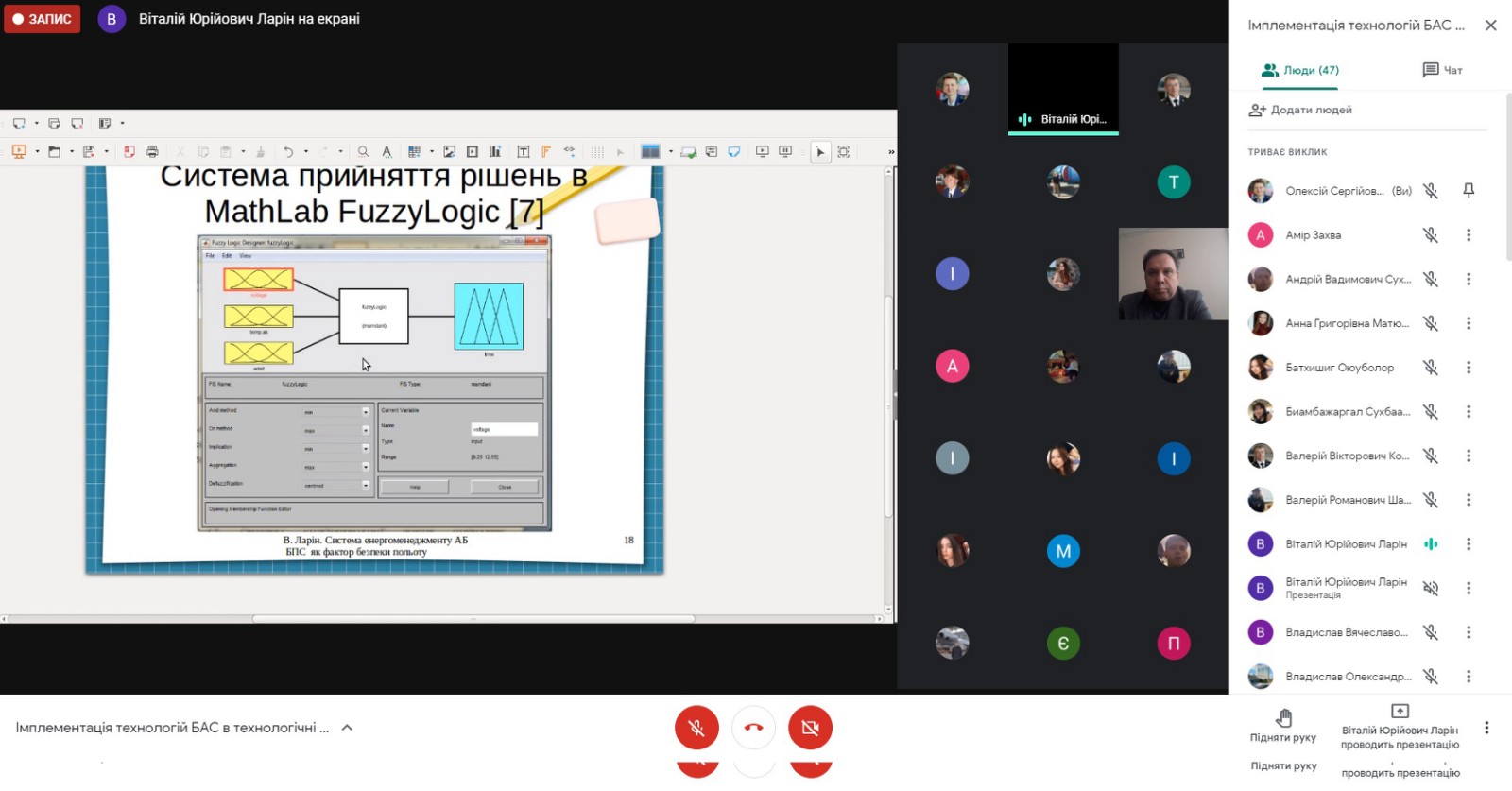Screen dimensions: 1512x791
Task: Click the Select arrow tool icon
Action: coord(820,151)
